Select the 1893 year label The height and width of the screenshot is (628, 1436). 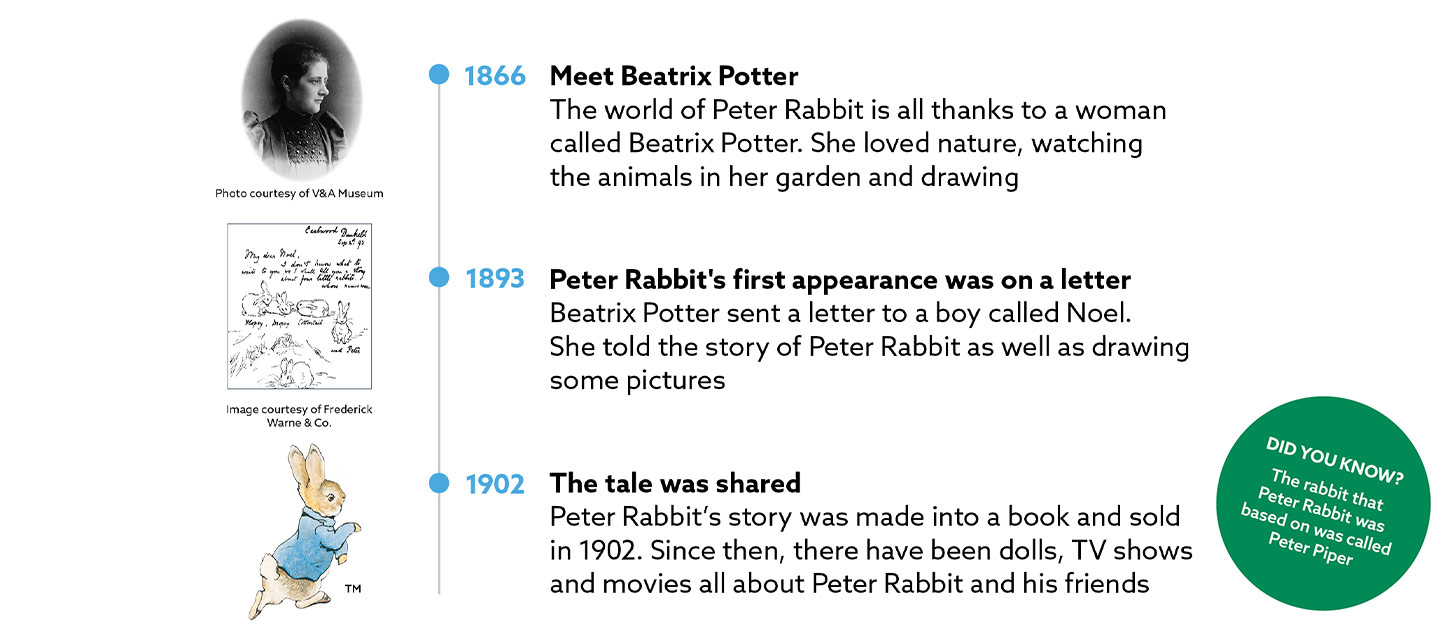tap(495, 279)
